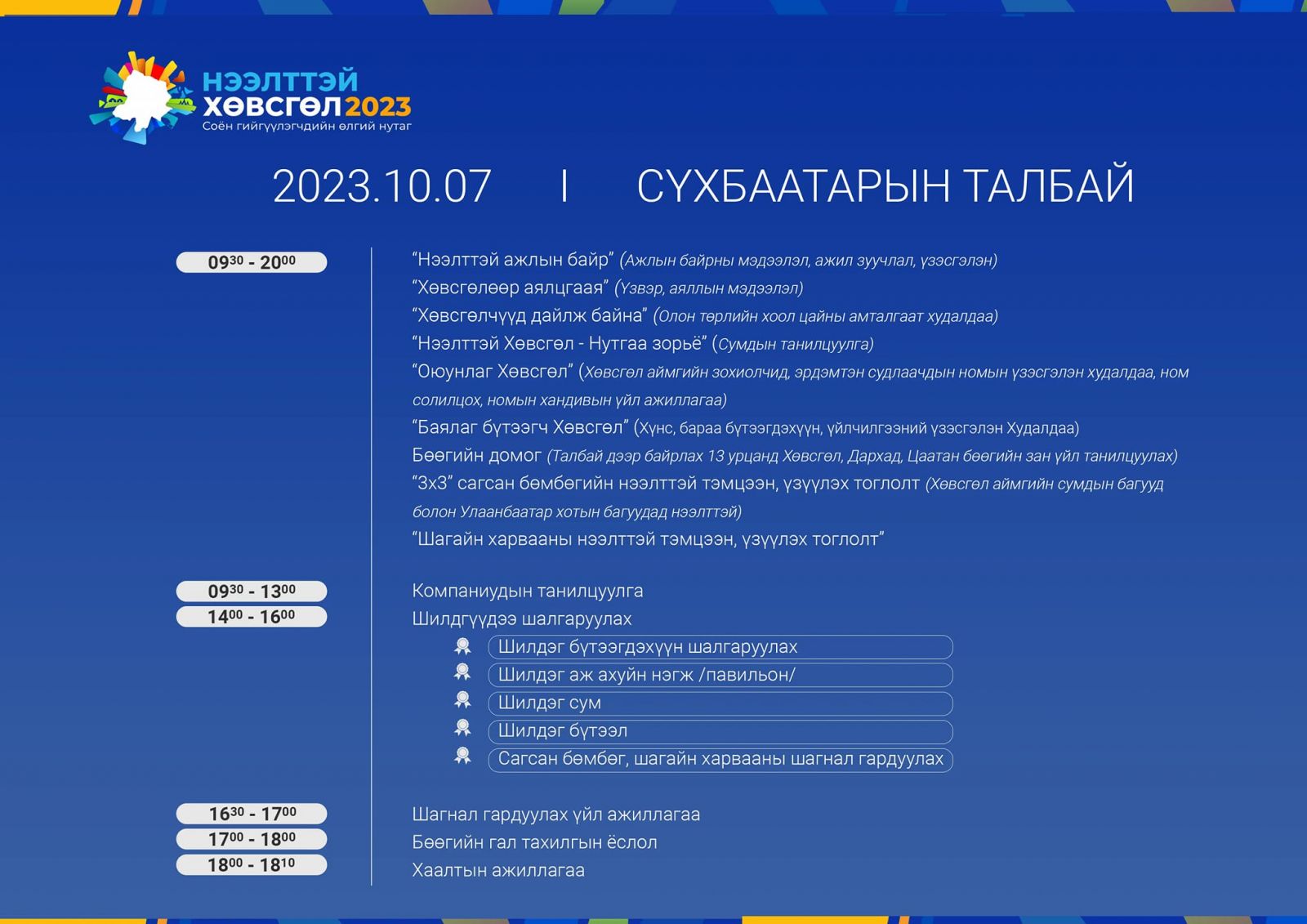Click the ribbon icon beside Шилдэг бүтээл
This screenshot has height=924, width=1307.
click(x=462, y=728)
